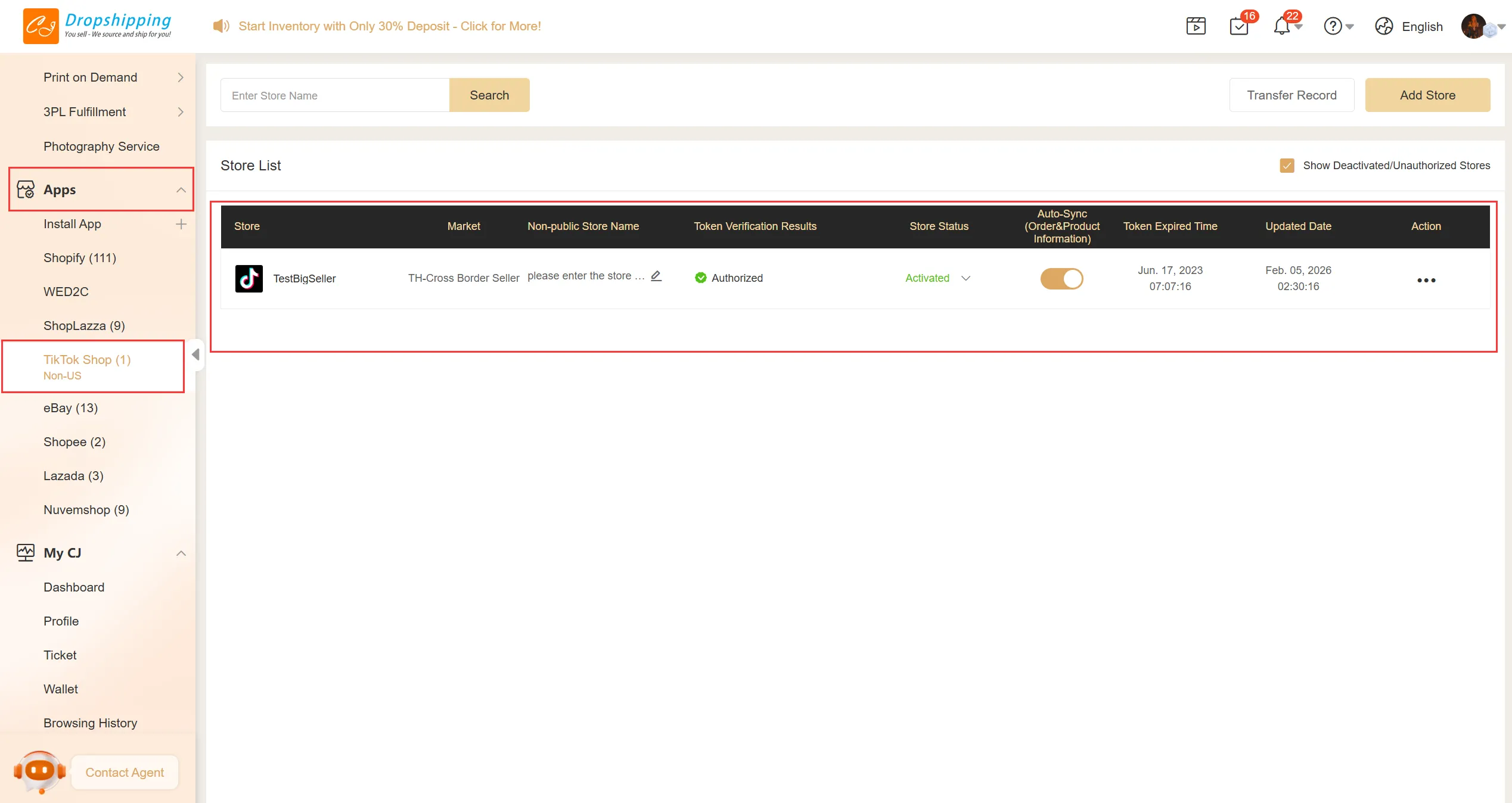Viewport: 1512px width, 803px height.
Task: Collapse the sidebar with the arrow handle
Action: (195, 355)
